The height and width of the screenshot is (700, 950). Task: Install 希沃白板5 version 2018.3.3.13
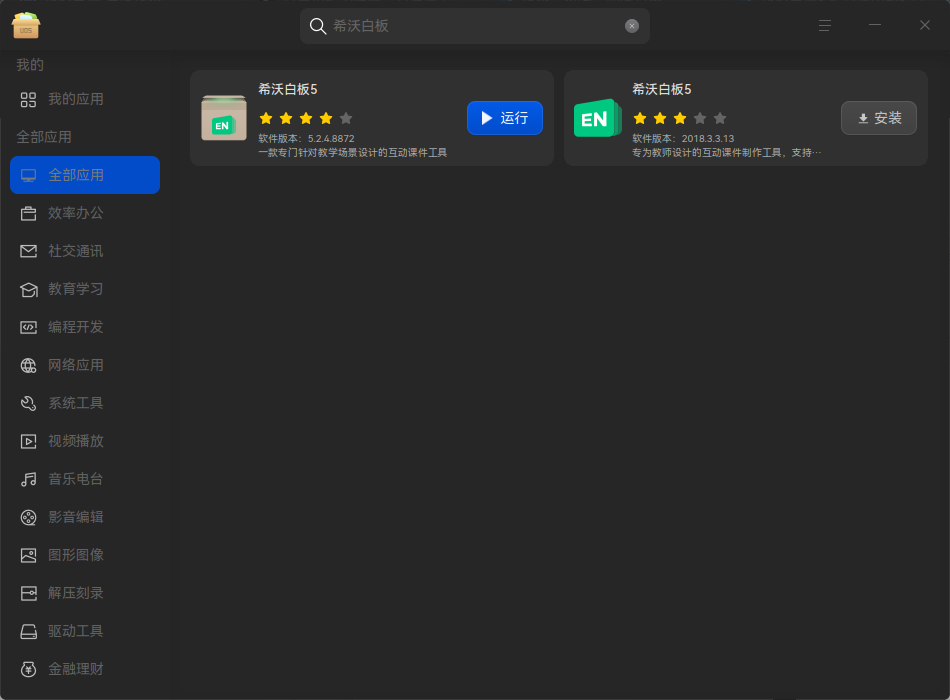point(879,118)
